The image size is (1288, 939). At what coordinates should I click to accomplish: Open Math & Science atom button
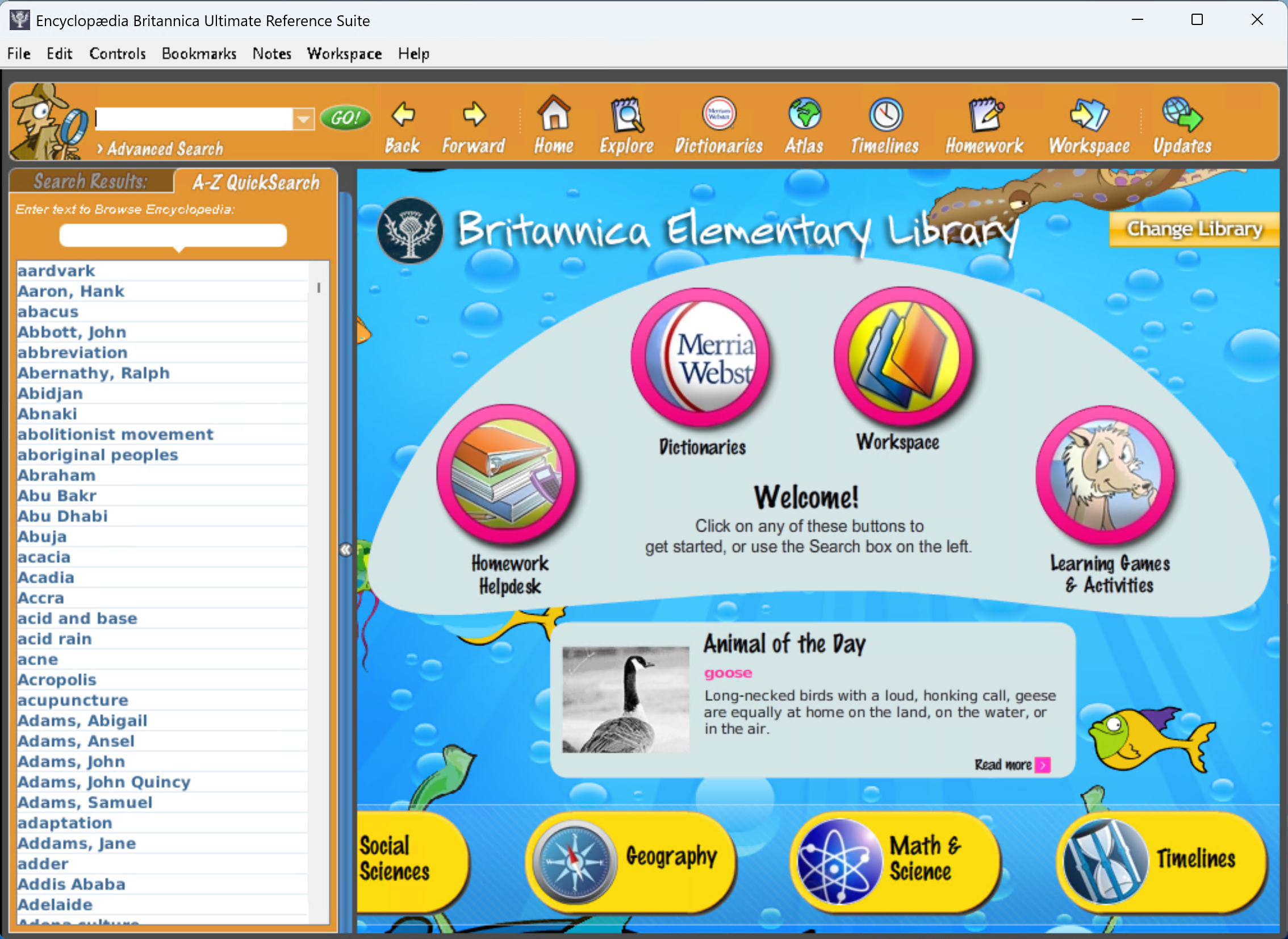pyautogui.click(x=896, y=862)
